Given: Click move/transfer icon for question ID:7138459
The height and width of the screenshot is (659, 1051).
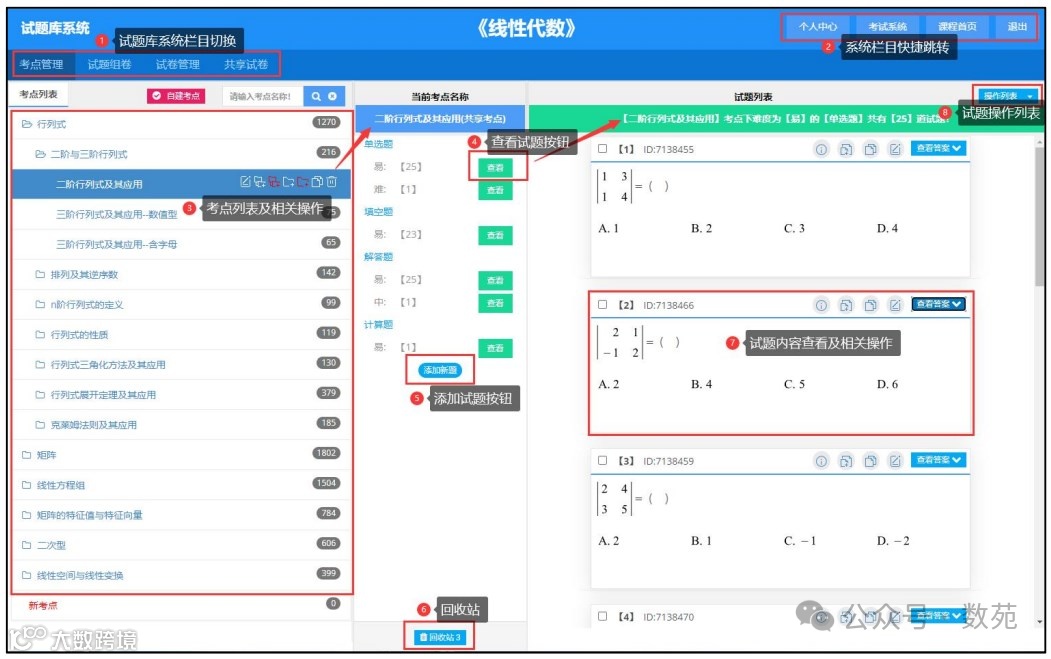Looking at the screenshot, I should [x=846, y=461].
